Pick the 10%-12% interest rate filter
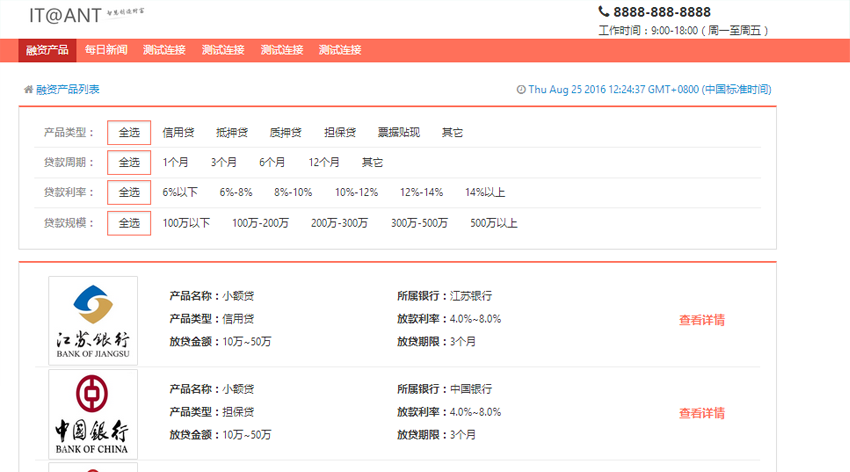 point(357,192)
